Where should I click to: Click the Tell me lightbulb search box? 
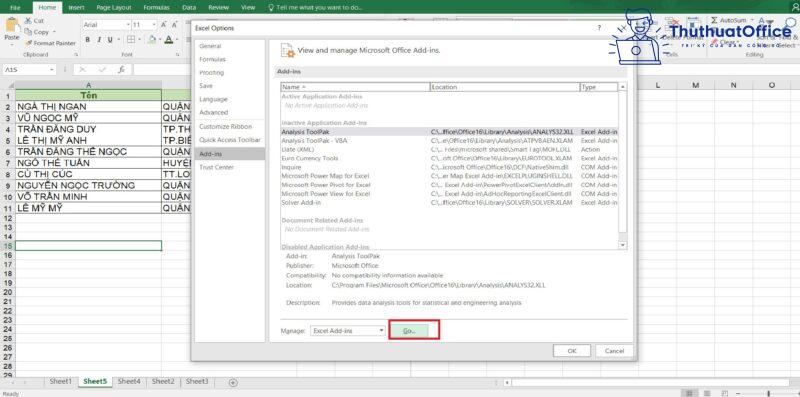coord(315,8)
